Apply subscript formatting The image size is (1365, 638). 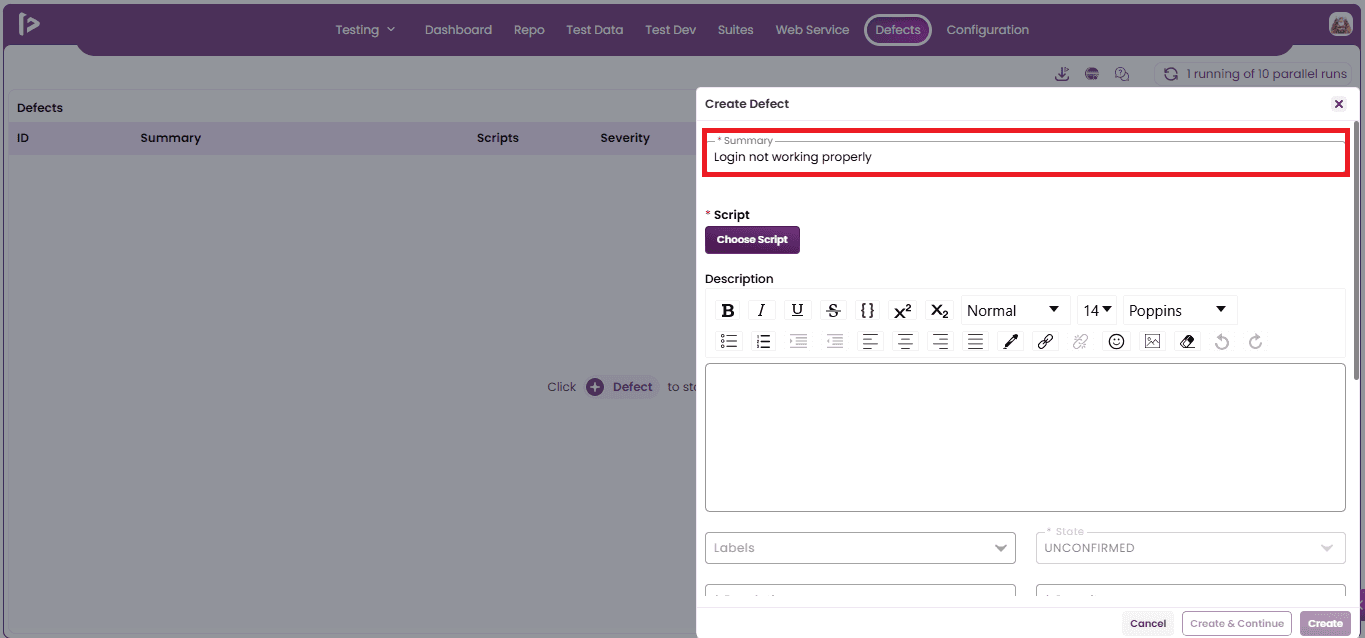click(939, 310)
